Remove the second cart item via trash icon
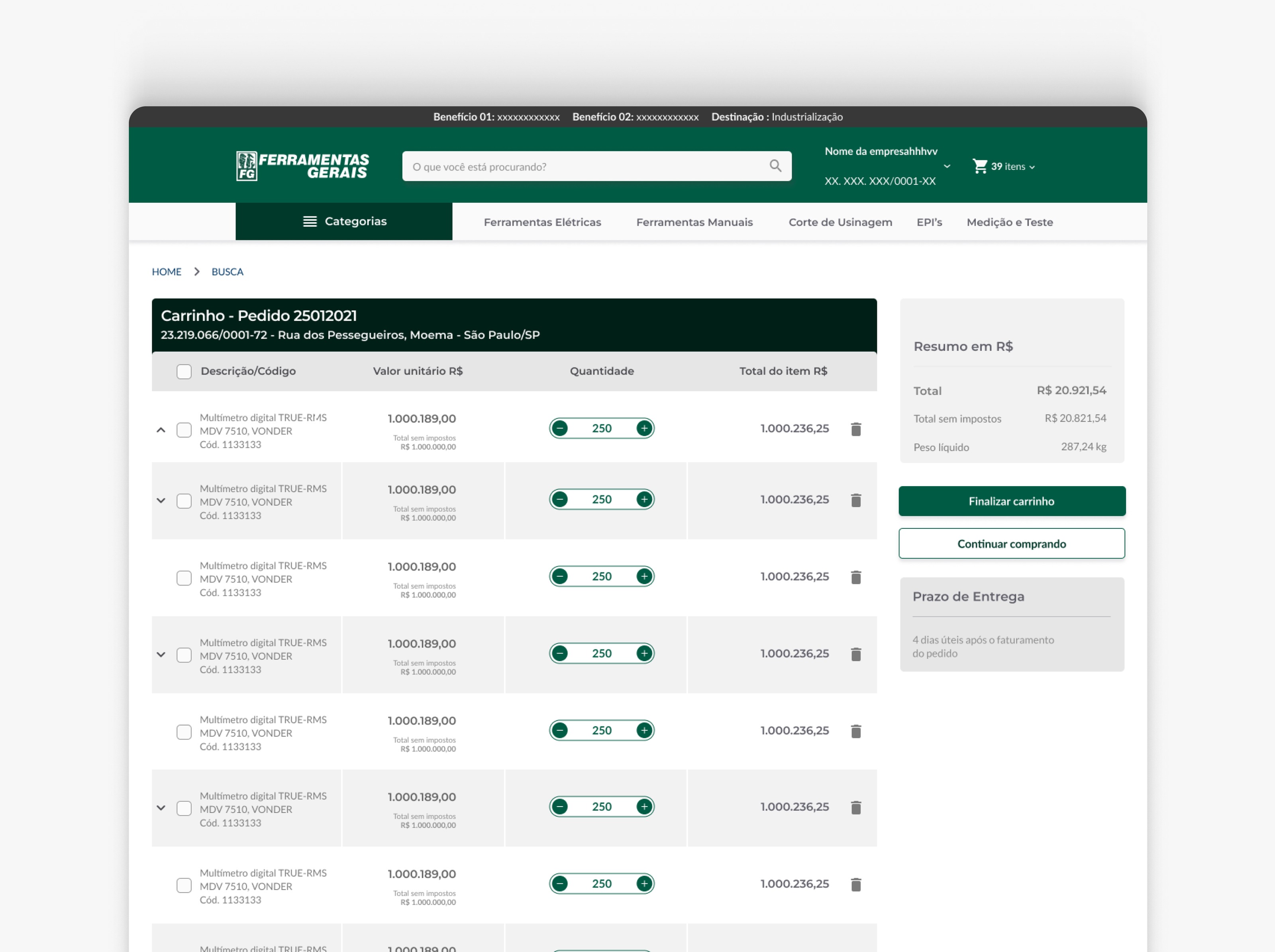Viewport: 1275px width, 952px height. (x=856, y=500)
